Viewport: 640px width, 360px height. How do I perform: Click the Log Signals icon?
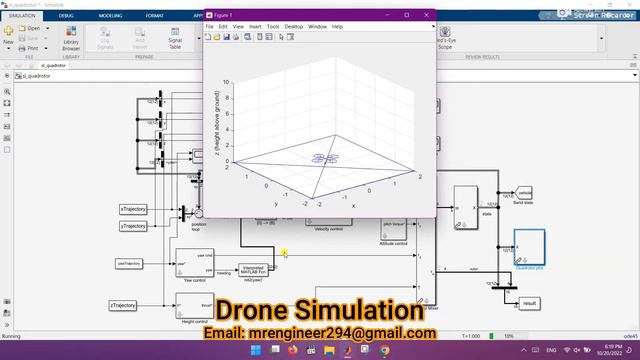point(105,38)
